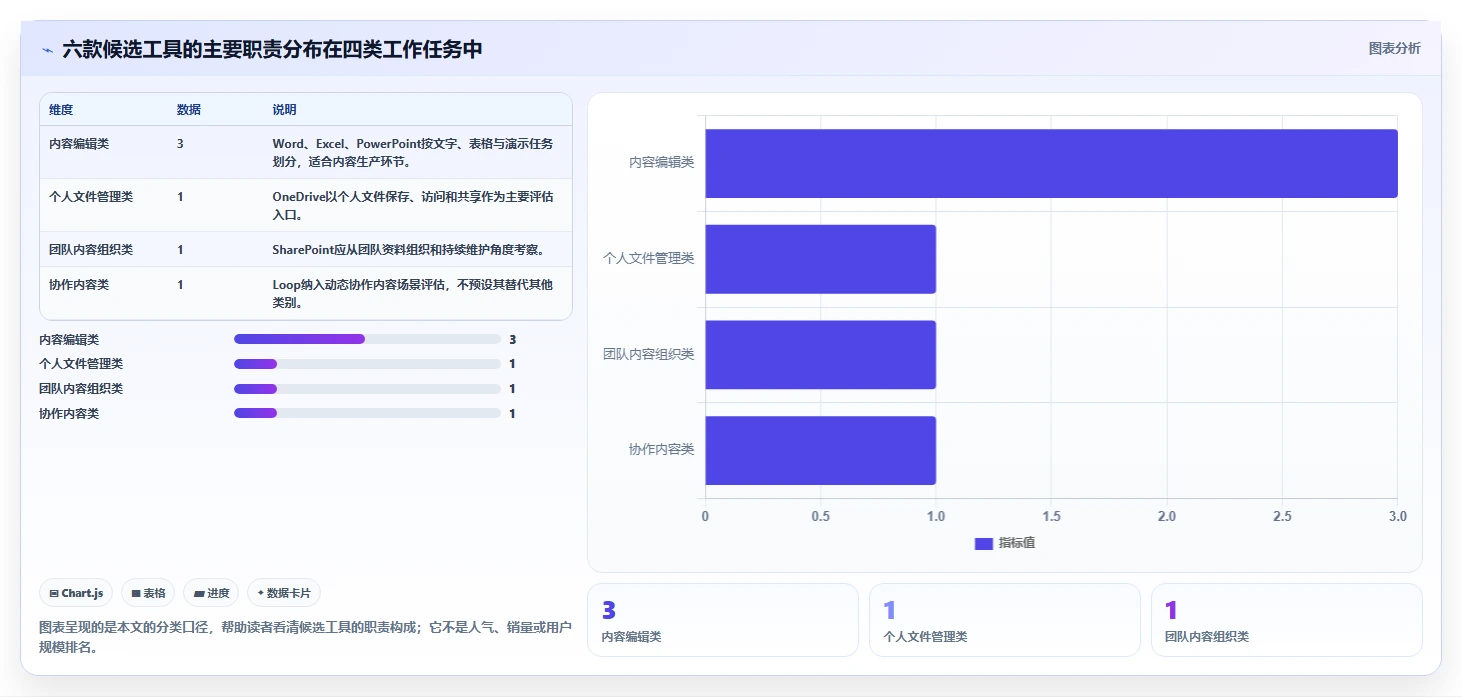Click the 个人文件管理类 progress bar

[x=367, y=364]
